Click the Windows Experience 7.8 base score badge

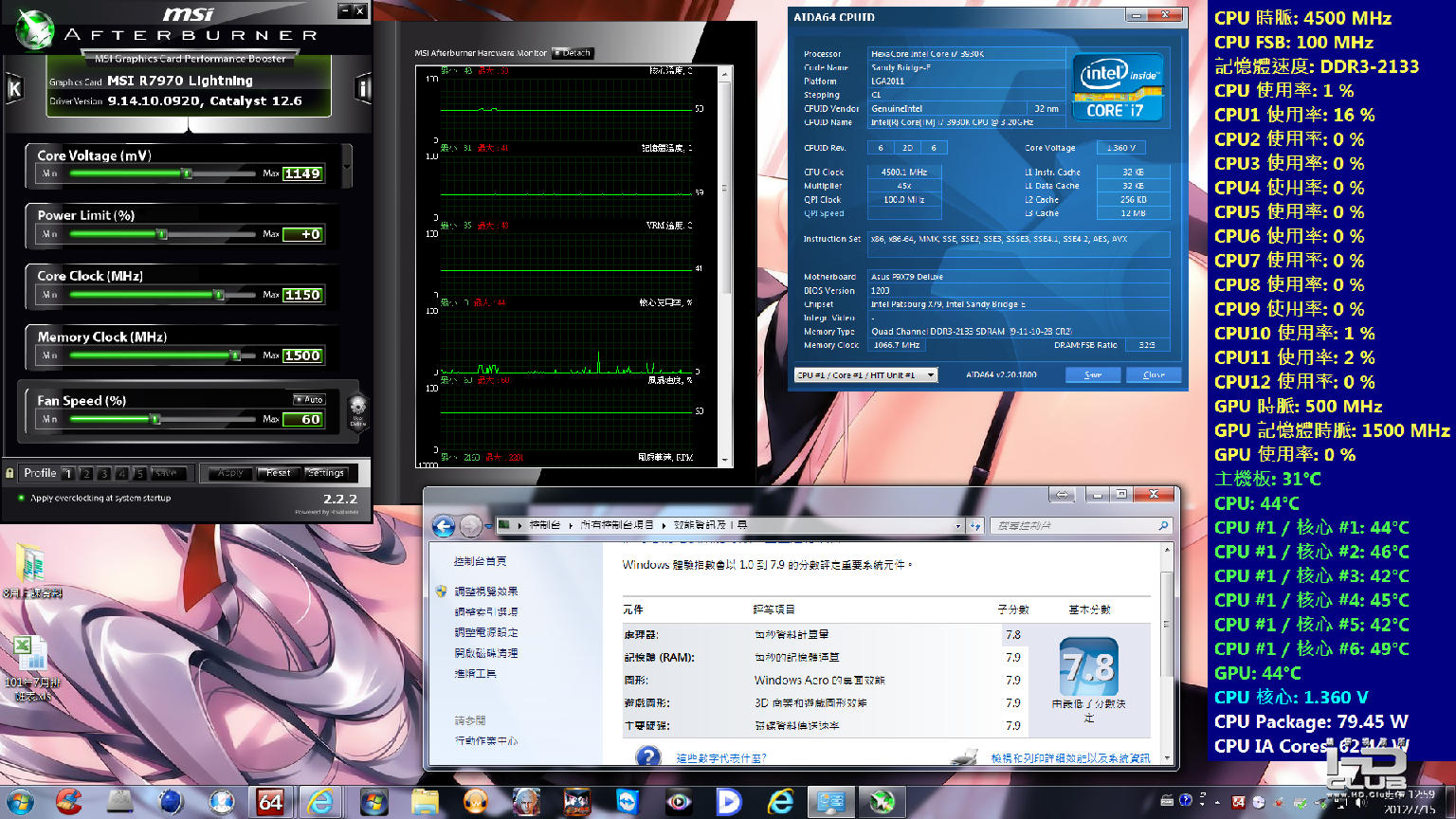point(1089,666)
